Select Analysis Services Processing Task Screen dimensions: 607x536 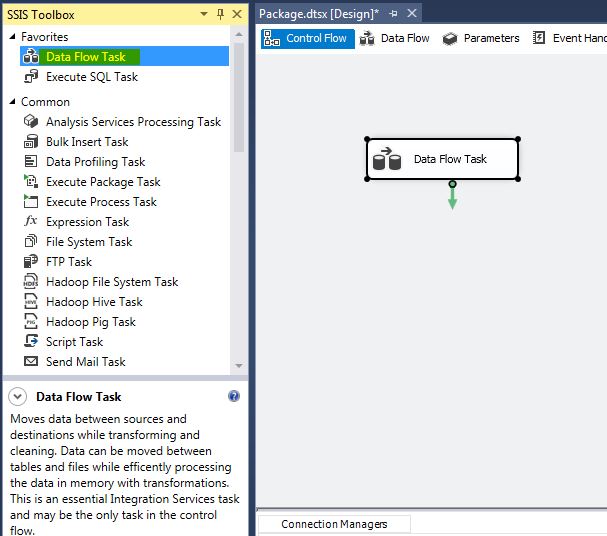124,122
